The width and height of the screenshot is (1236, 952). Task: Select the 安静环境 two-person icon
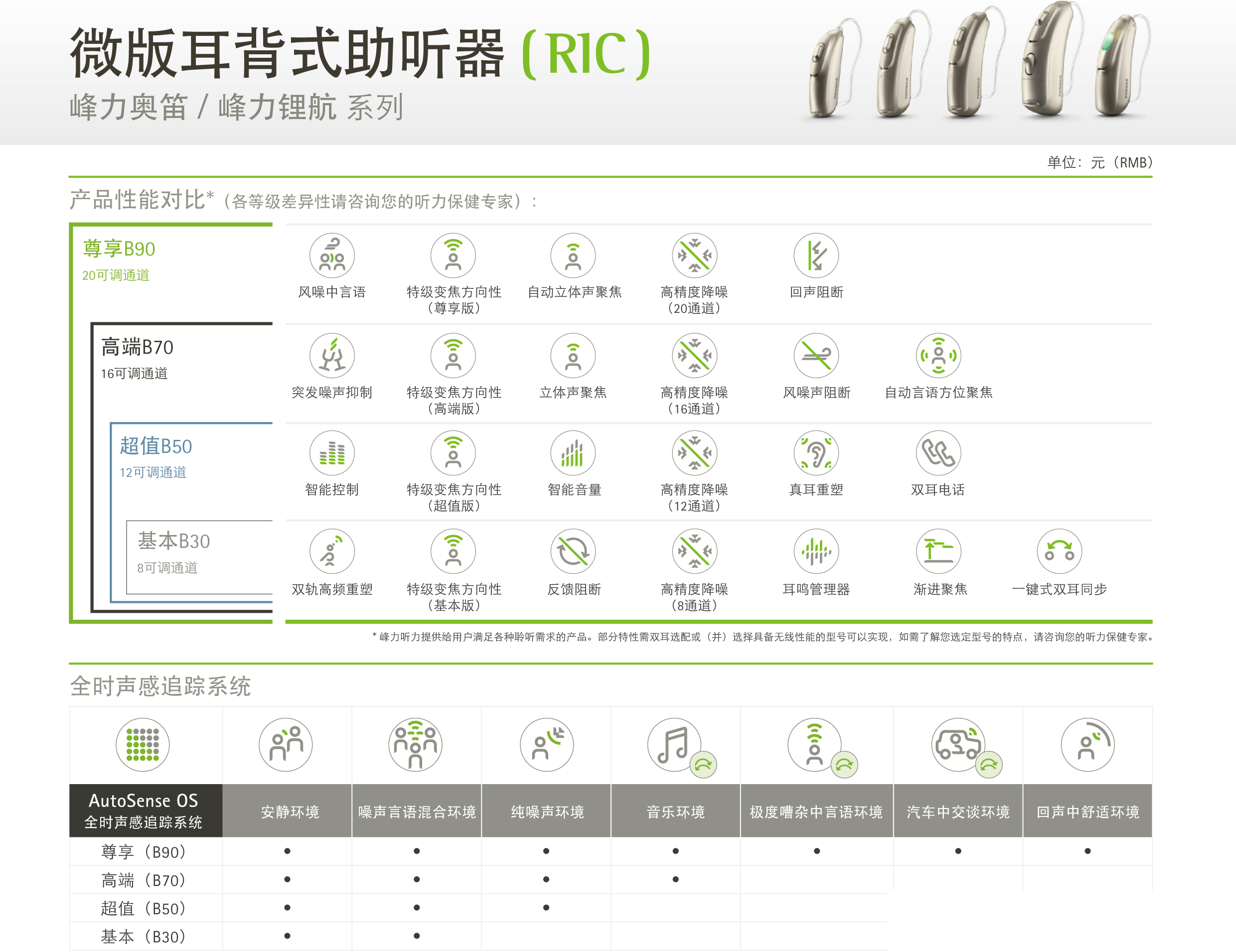point(286,744)
